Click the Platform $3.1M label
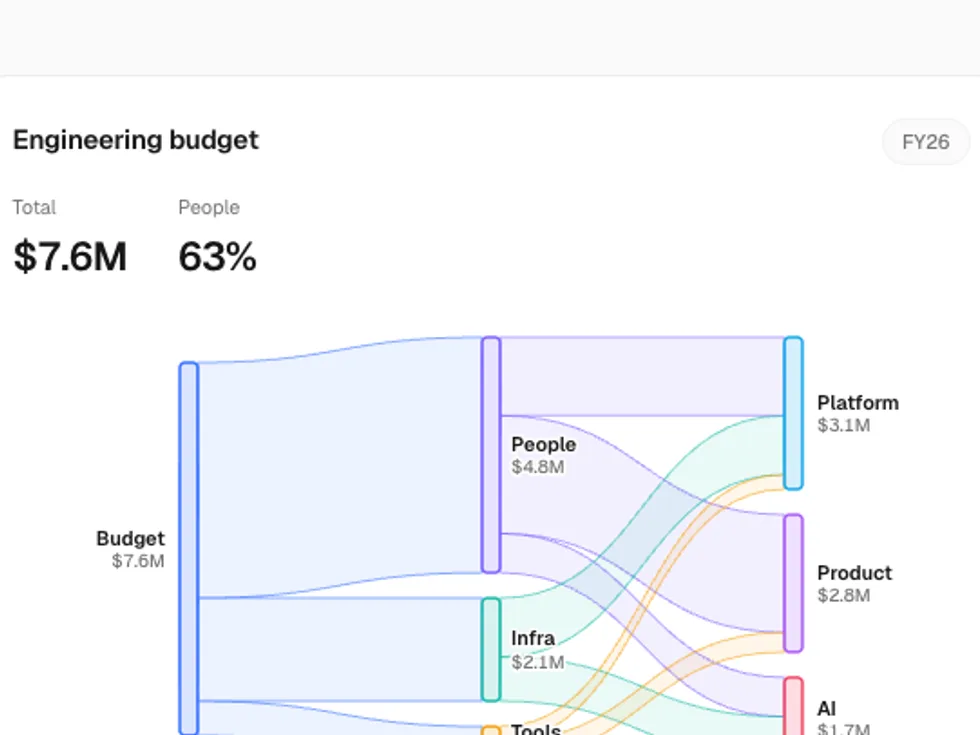 (858, 413)
